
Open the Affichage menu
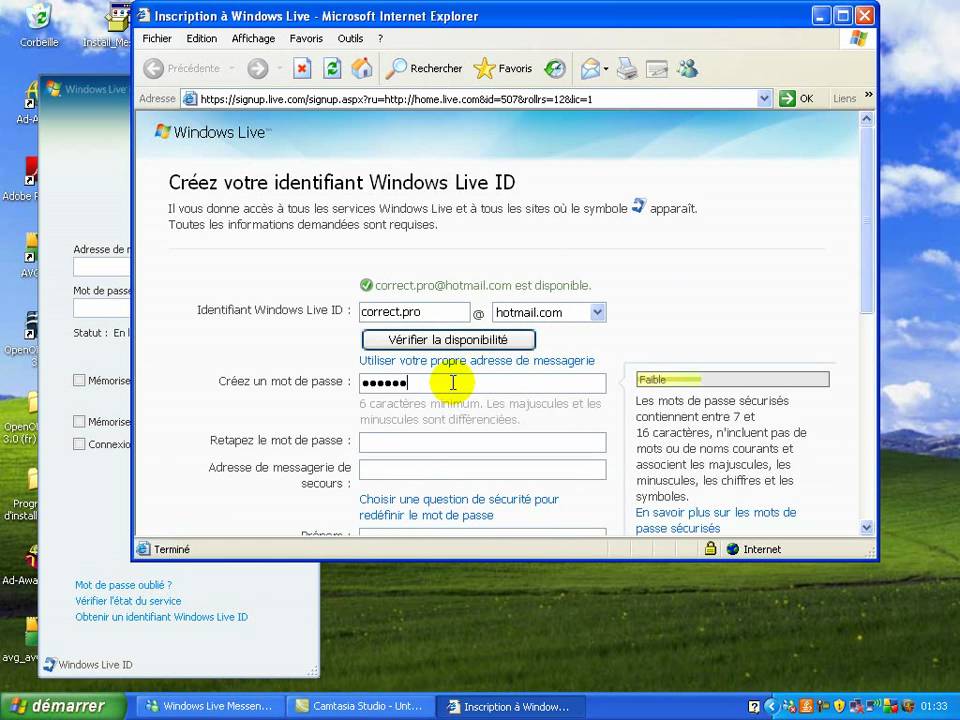(253, 39)
